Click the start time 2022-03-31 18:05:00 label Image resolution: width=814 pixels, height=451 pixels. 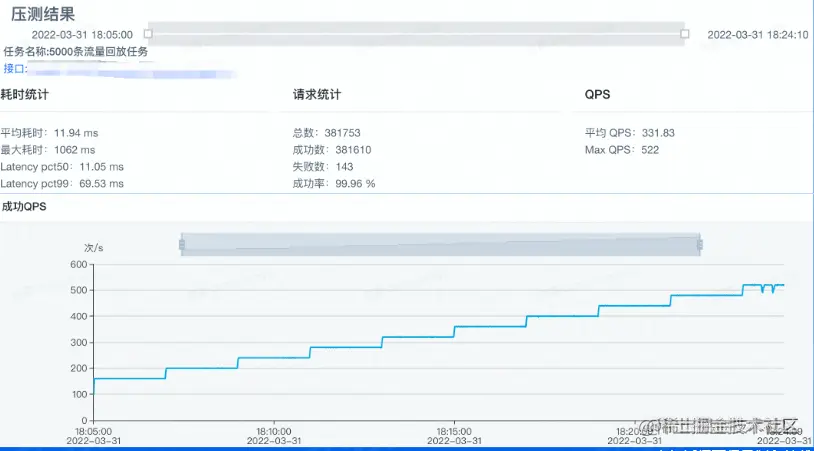pyautogui.click(x=82, y=35)
